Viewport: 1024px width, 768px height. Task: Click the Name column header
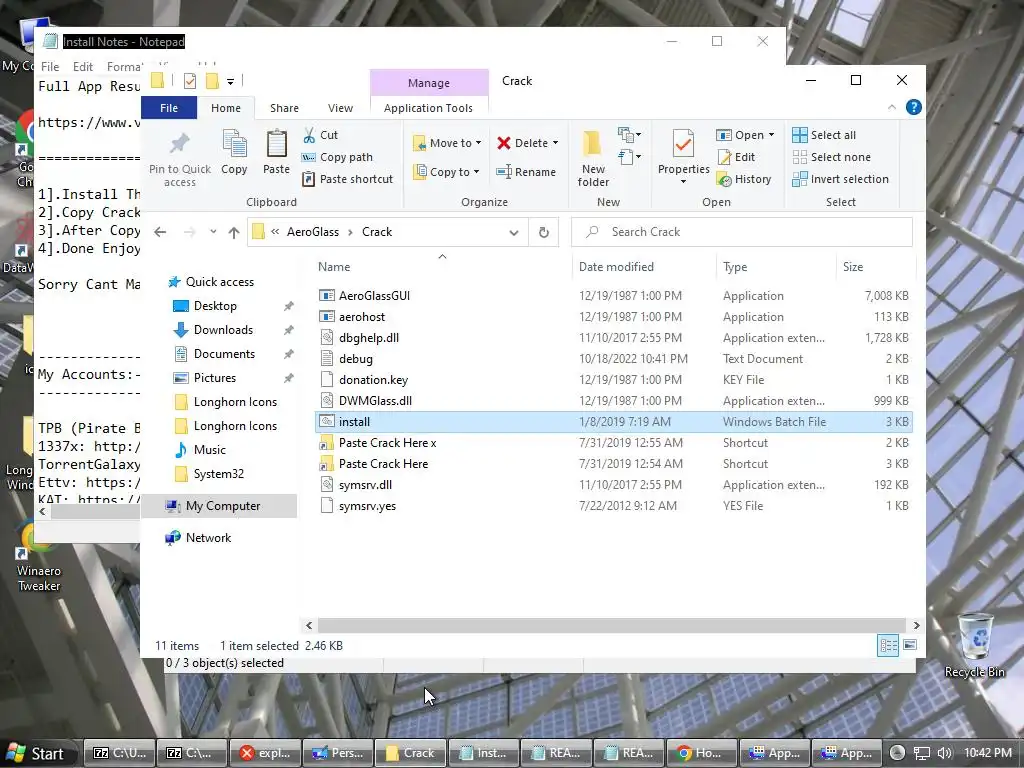tap(334, 266)
